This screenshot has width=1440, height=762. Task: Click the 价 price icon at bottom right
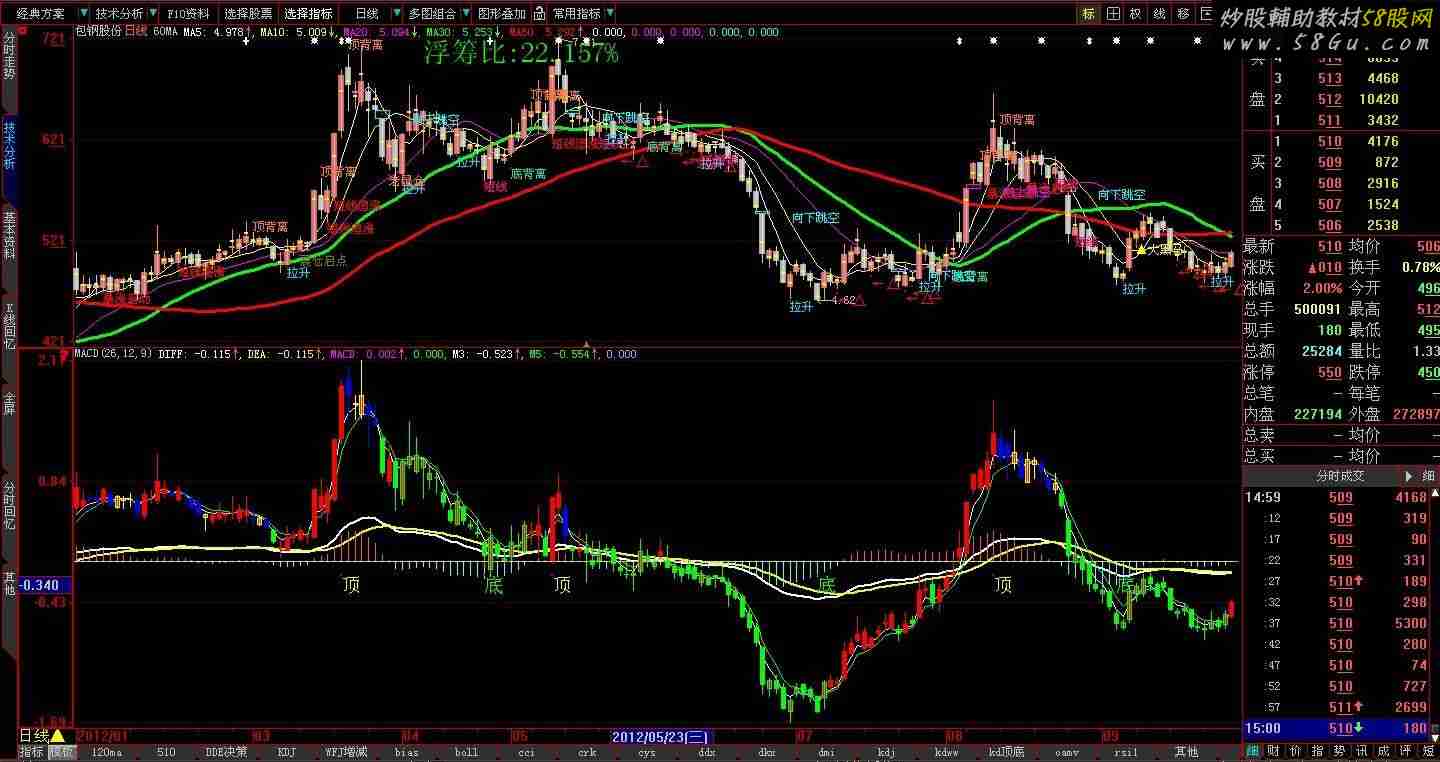pos(1296,751)
